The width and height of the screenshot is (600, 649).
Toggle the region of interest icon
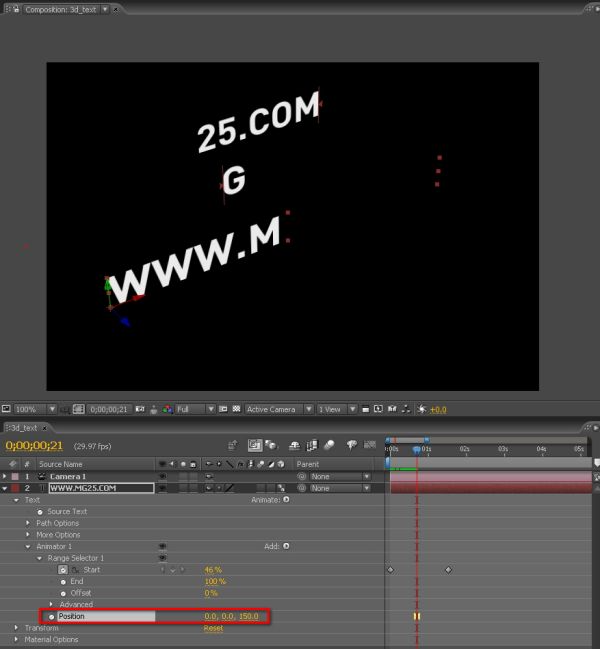(223, 409)
